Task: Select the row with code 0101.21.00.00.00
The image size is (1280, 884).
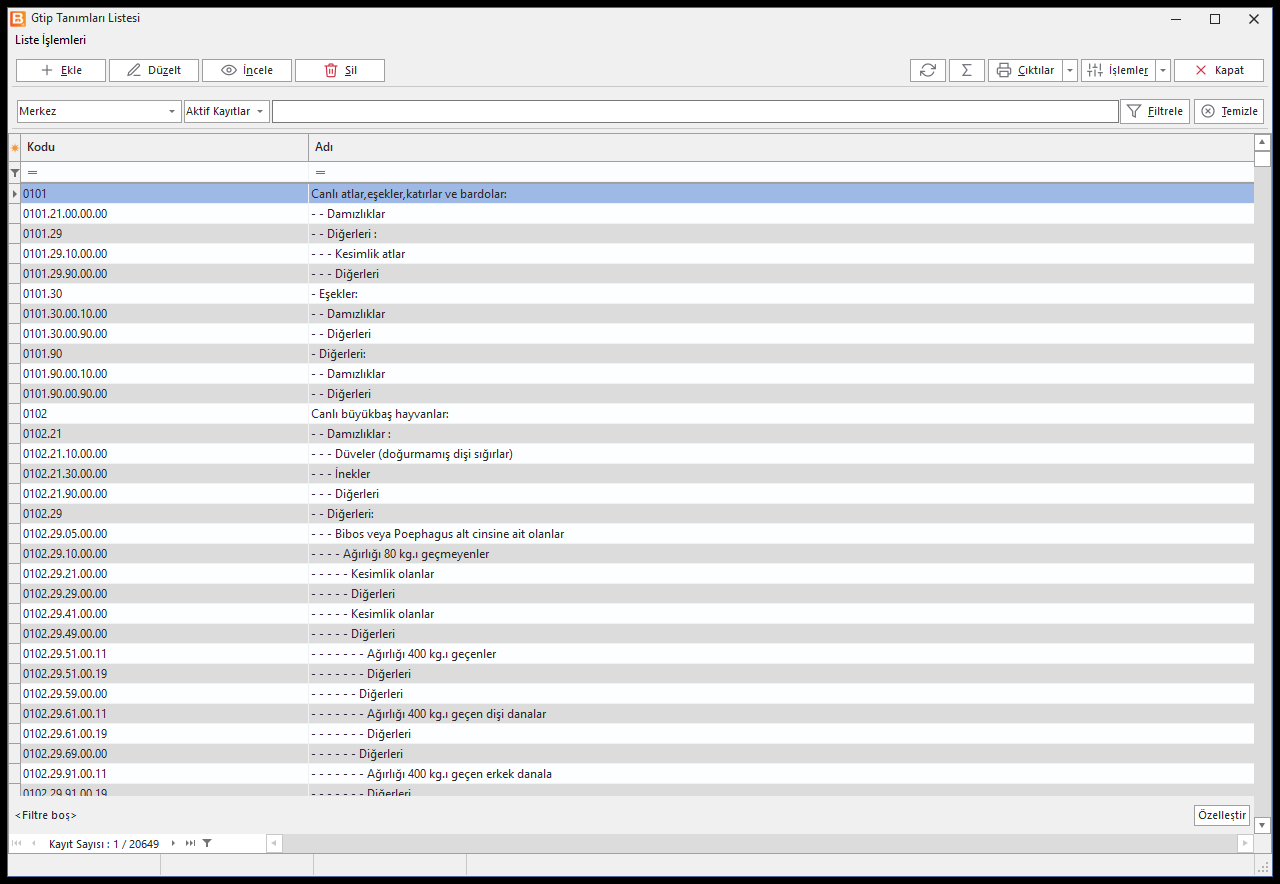Action: 637,213
